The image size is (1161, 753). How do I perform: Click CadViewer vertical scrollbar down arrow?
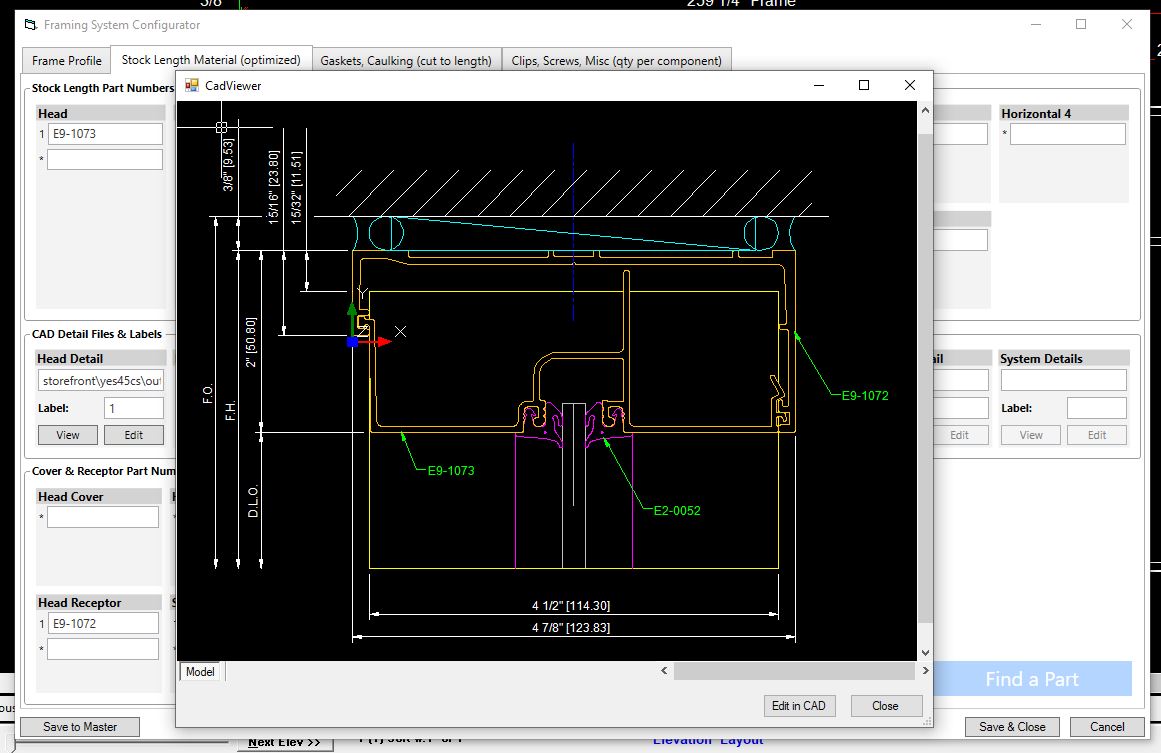pos(925,652)
